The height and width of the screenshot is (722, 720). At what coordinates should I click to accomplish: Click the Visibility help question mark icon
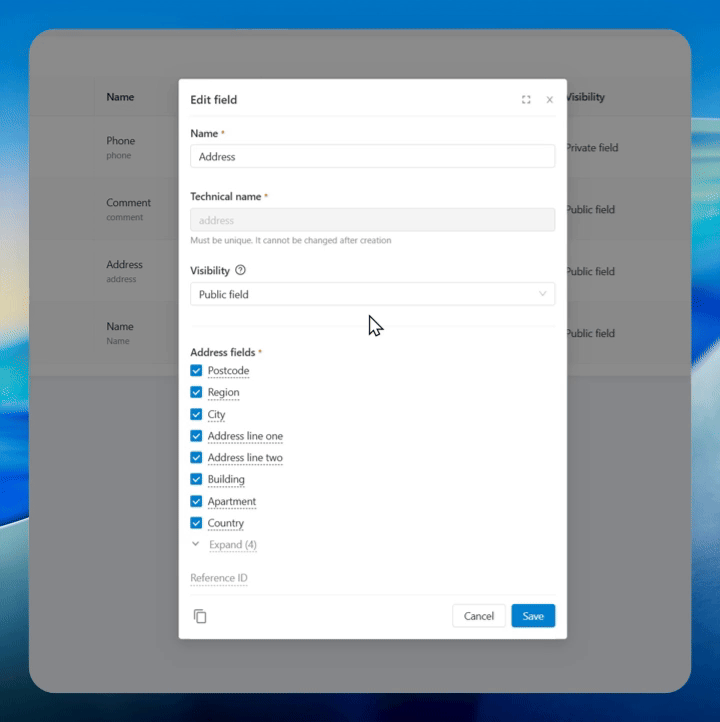click(240, 270)
